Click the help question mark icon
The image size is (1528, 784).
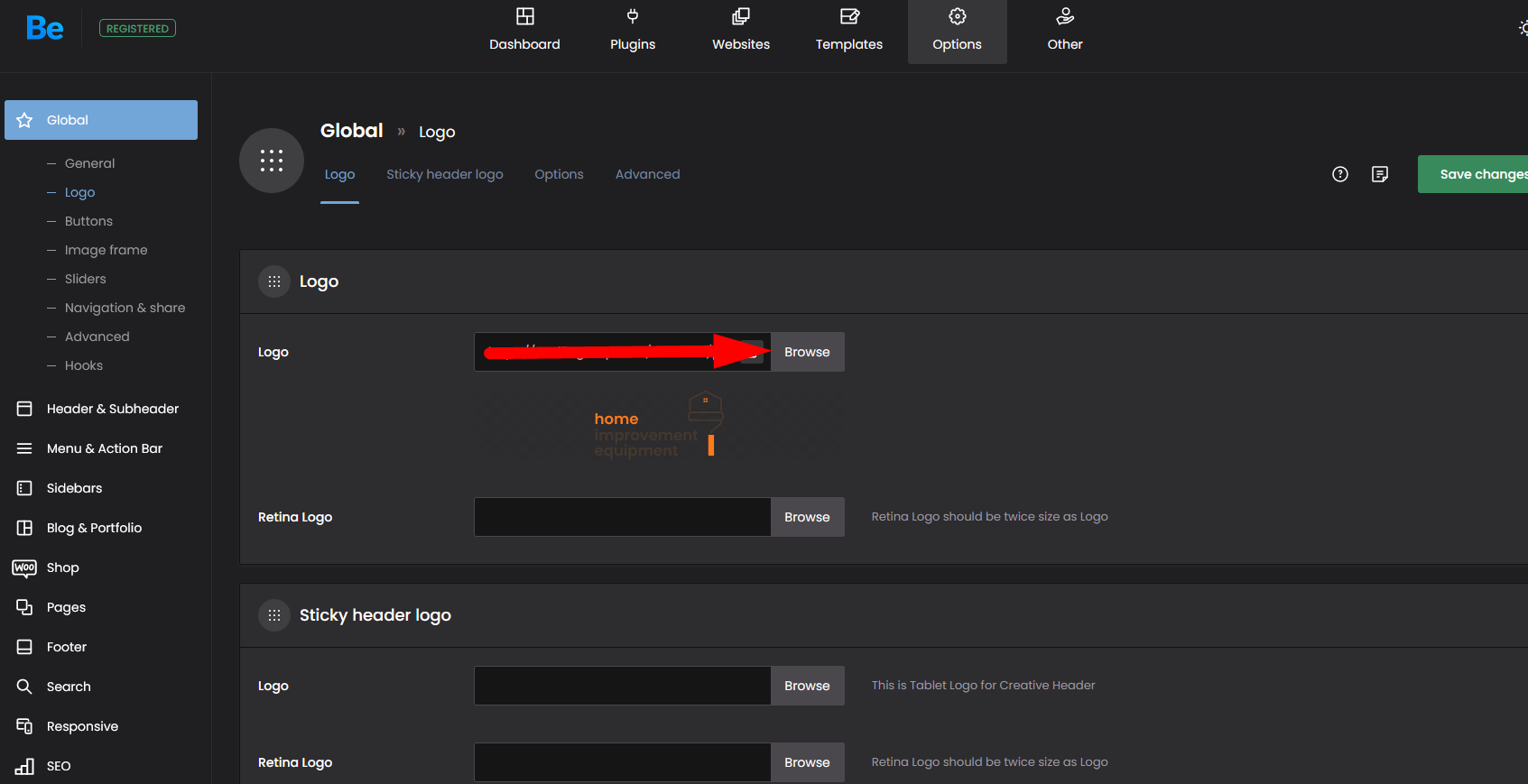click(x=1340, y=174)
